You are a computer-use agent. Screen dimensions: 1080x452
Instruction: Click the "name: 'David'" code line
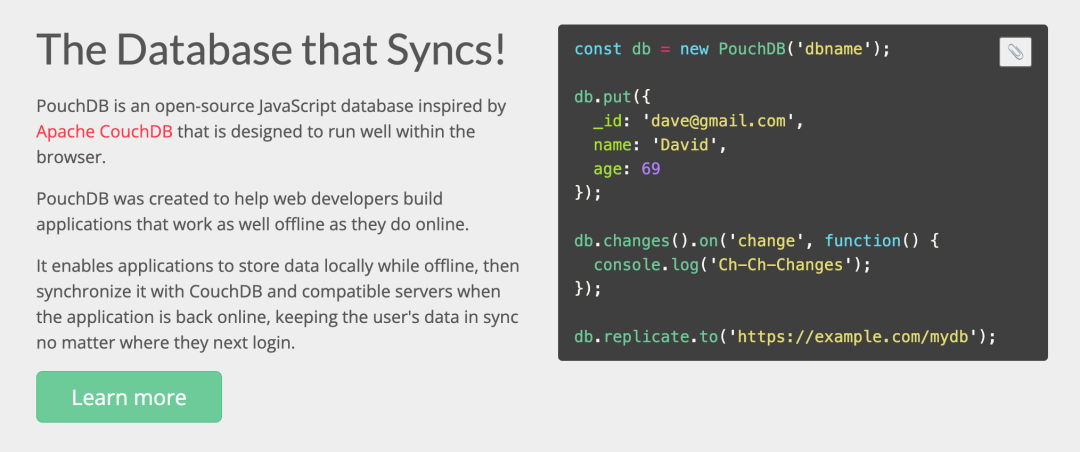[x=661, y=145]
